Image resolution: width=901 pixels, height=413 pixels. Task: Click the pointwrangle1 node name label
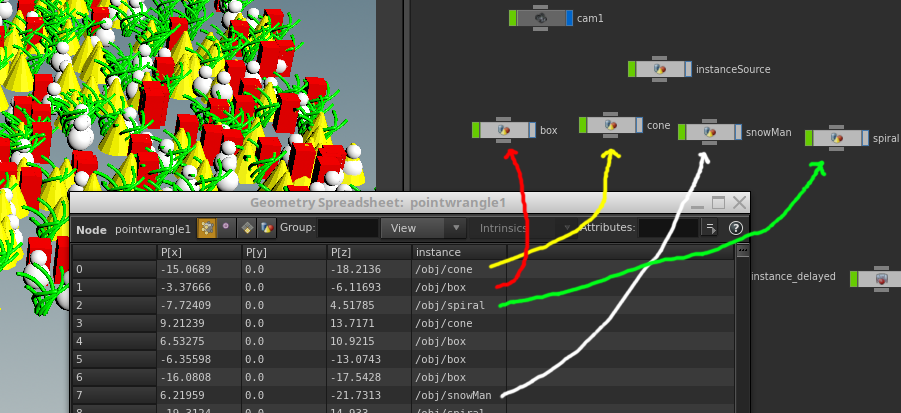point(153,230)
